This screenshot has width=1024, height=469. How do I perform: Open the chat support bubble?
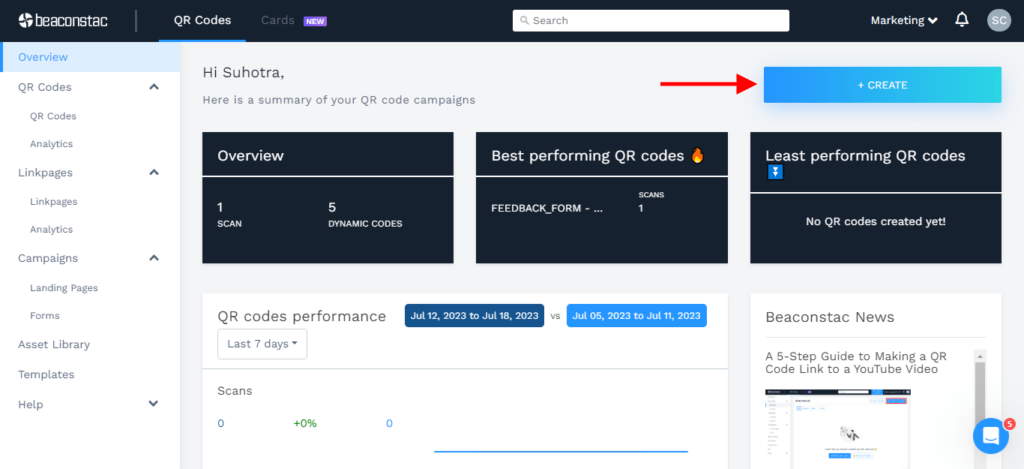click(990, 436)
